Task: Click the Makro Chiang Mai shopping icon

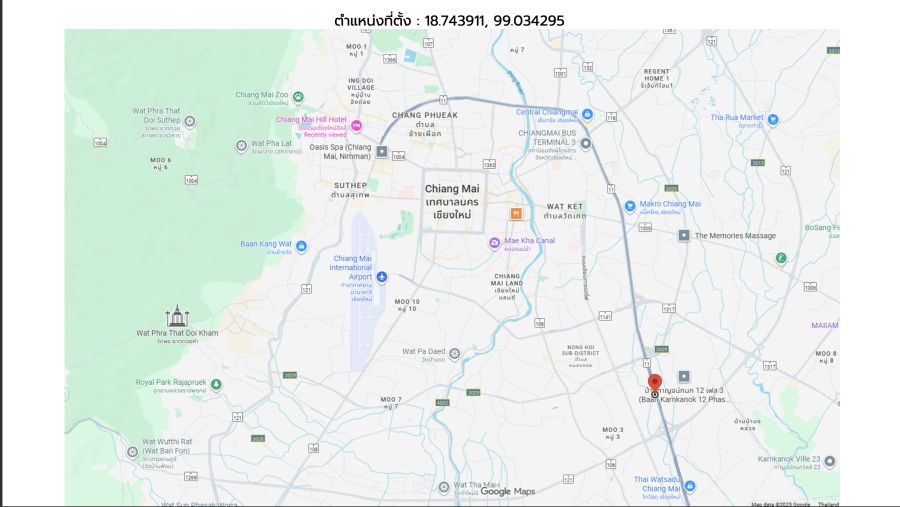Action: click(x=630, y=206)
